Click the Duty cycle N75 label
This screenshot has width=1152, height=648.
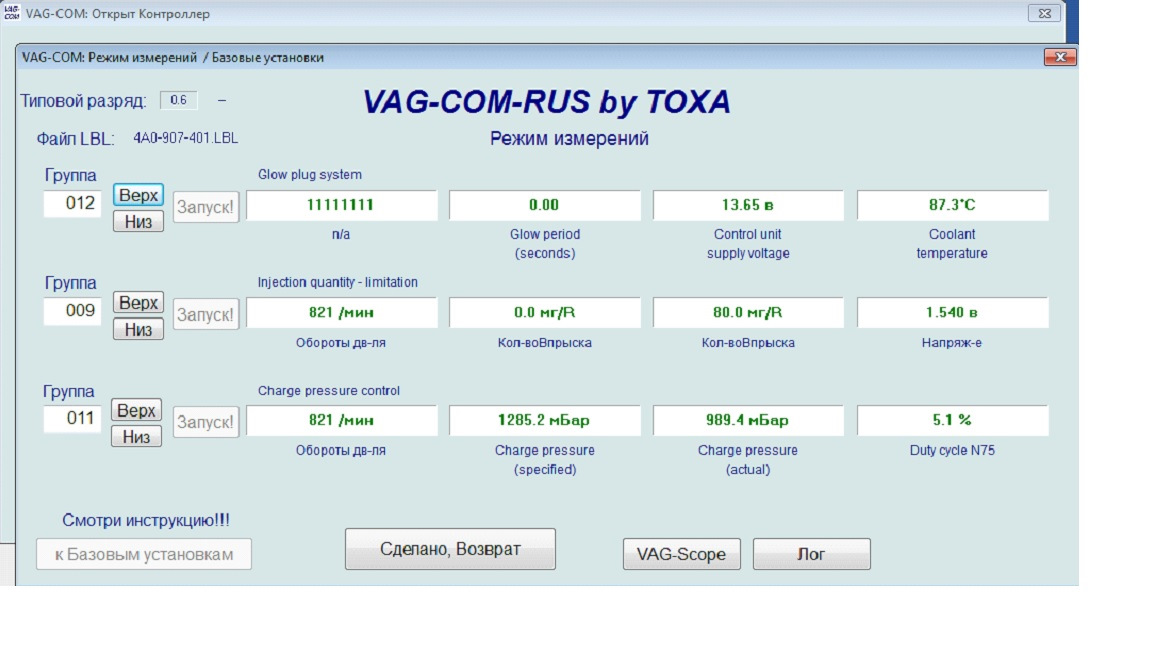pos(952,450)
